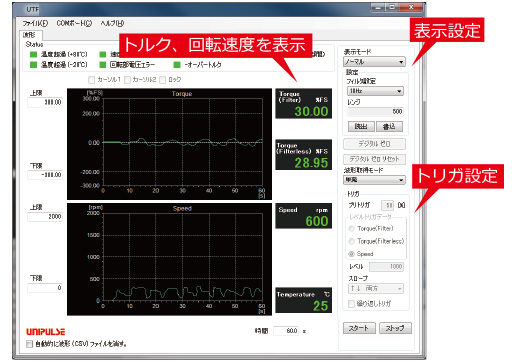The width and height of the screenshot is (512, 362).
Task: Click the Speed lower limit field showing 0
Action: pos(45,288)
